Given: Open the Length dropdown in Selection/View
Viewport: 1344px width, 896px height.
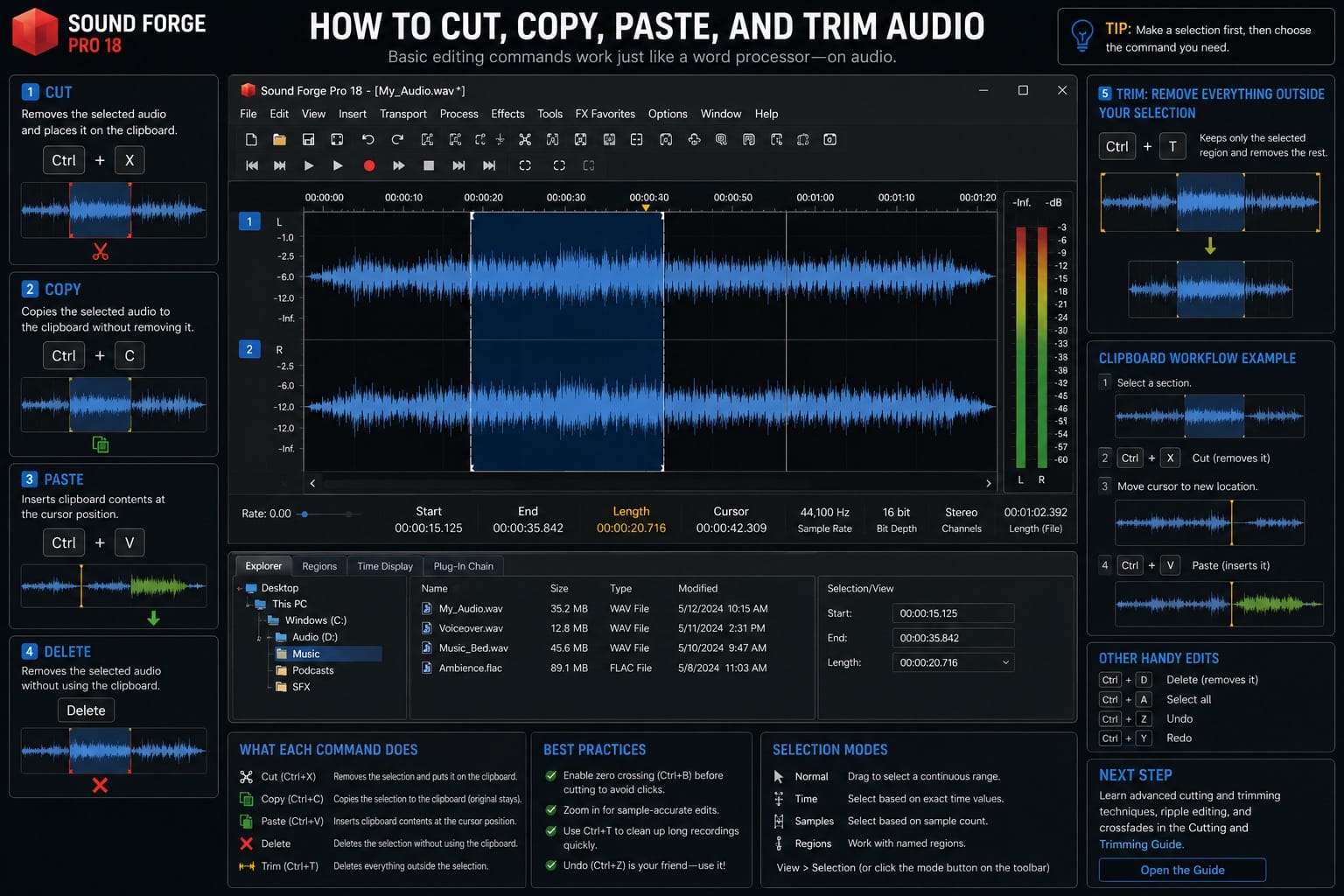Looking at the screenshot, I should tap(1005, 662).
